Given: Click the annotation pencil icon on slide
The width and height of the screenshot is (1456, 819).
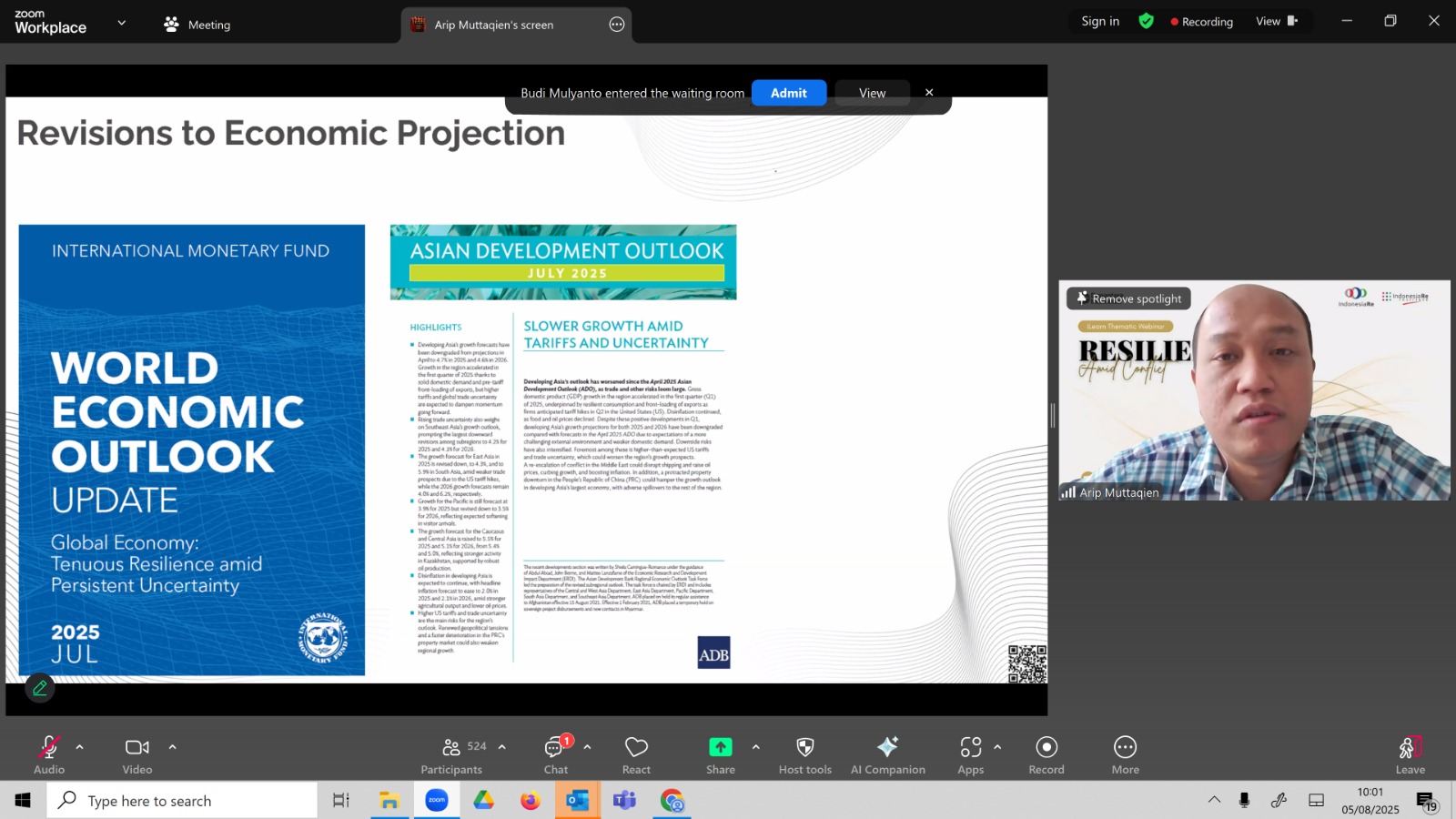Looking at the screenshot, I should (x=39, y=689).
